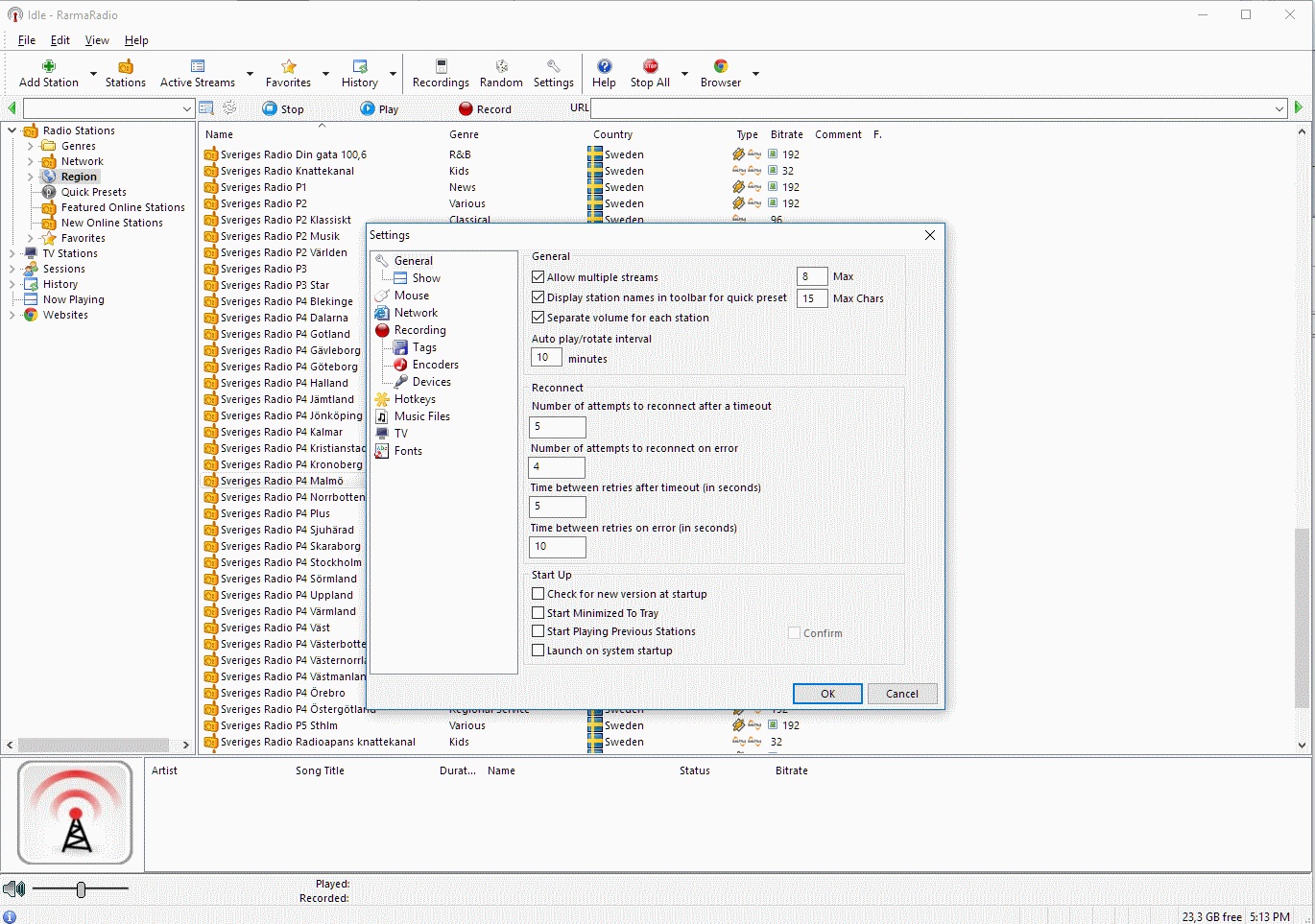Click the green forward arrow icon
The height and width of the screenshot is (924, 1315).
[1299, 107]
